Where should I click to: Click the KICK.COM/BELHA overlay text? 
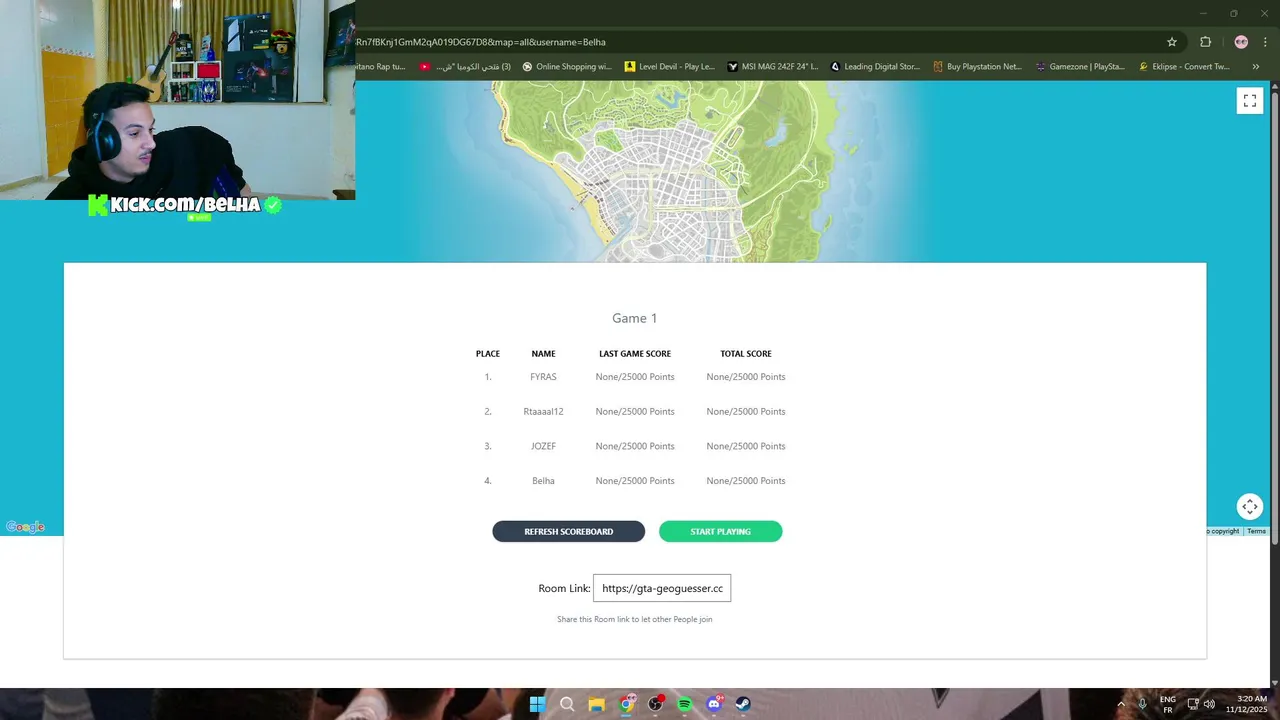pos(185,205)
